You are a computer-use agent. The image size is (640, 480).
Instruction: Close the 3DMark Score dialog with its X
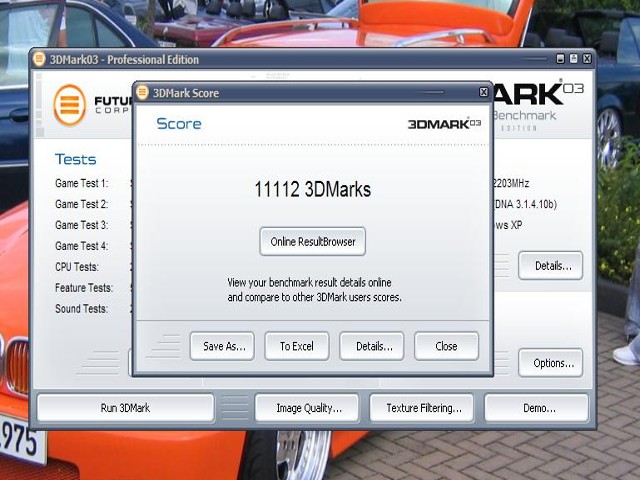[483, 92]
